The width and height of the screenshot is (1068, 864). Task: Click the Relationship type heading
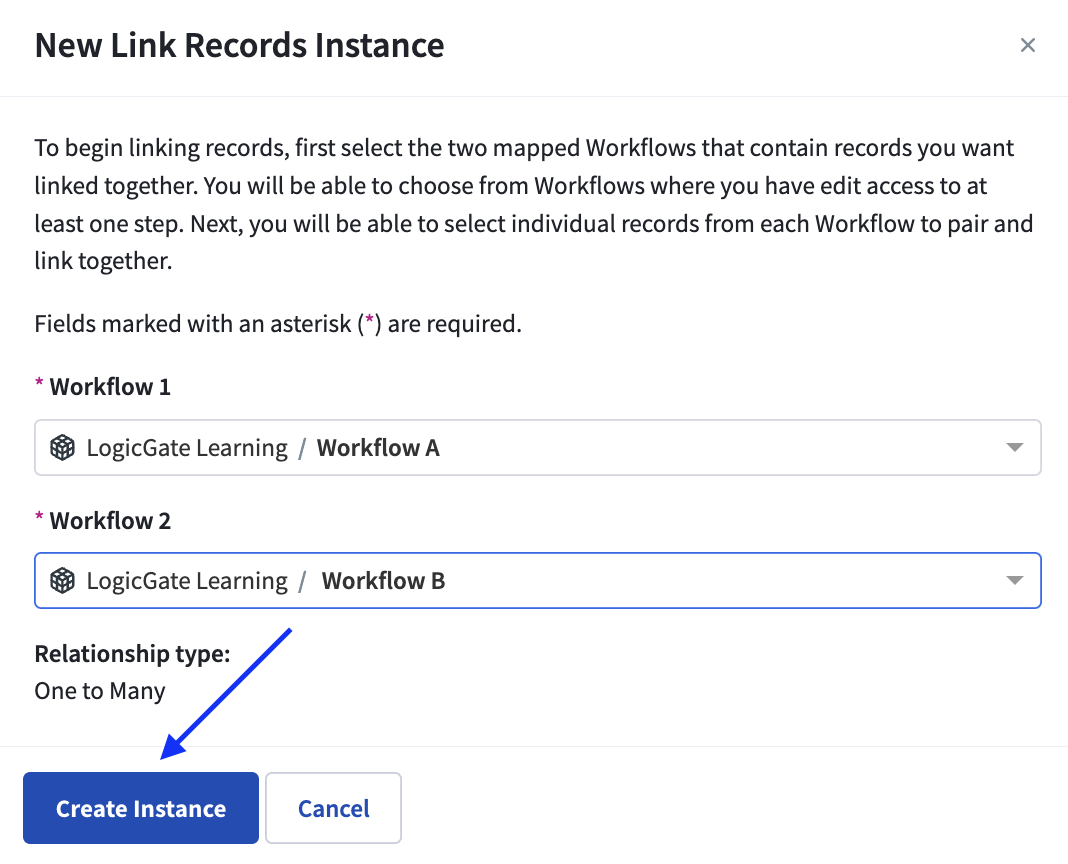132,653
